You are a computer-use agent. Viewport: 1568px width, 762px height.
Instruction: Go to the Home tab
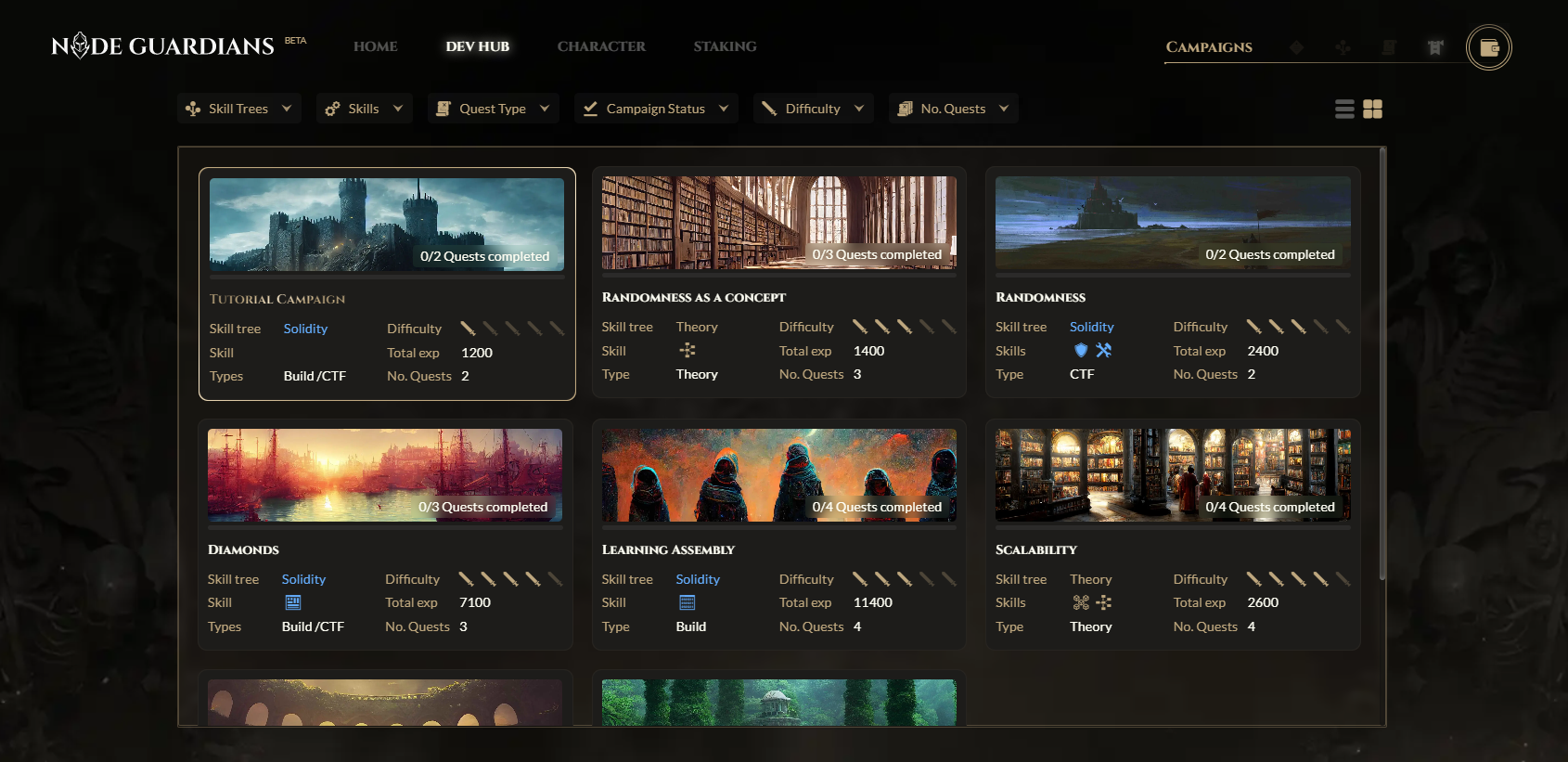(x=376, y=46)
